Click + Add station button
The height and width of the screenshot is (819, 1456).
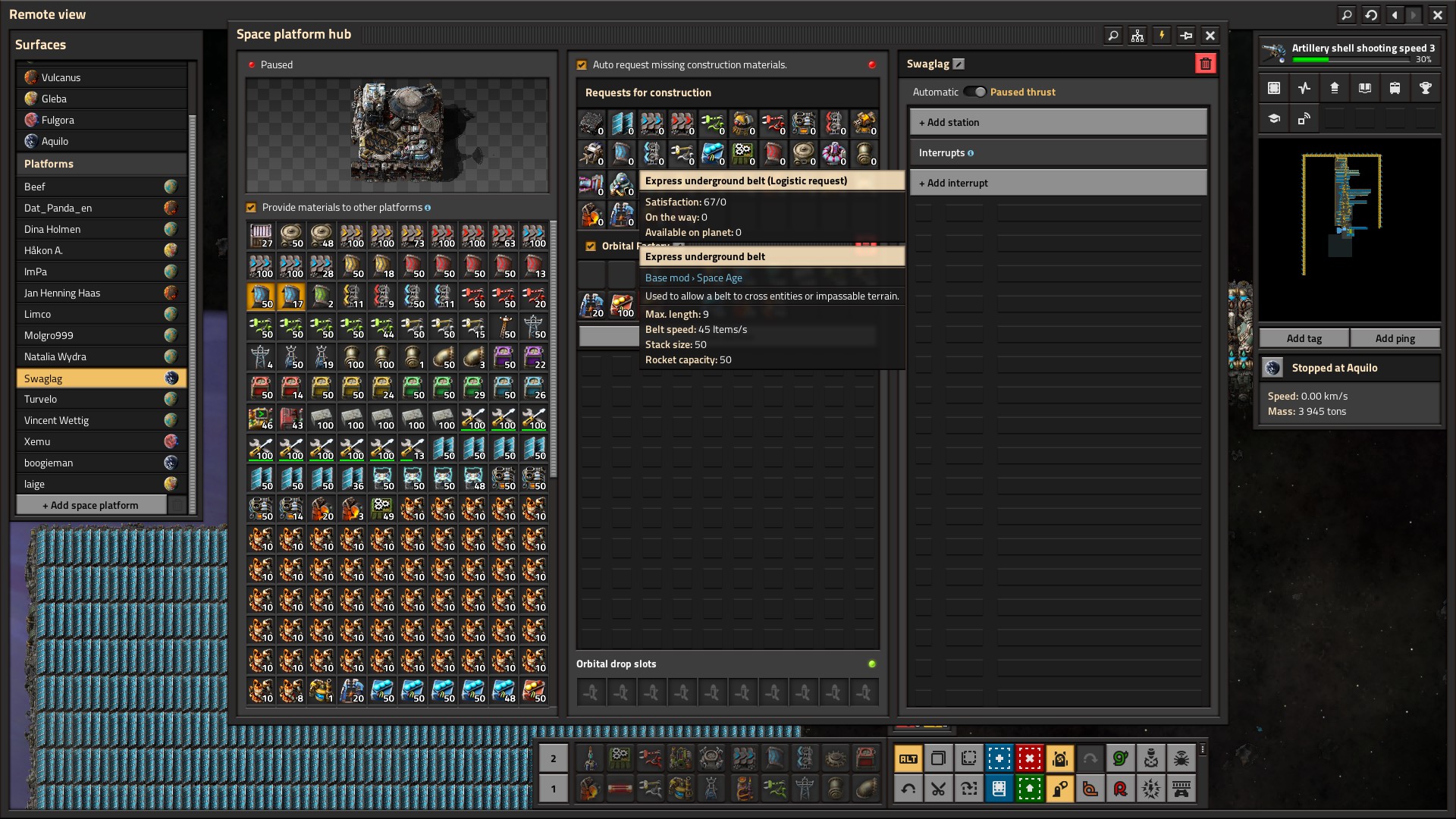[1058, 122]
